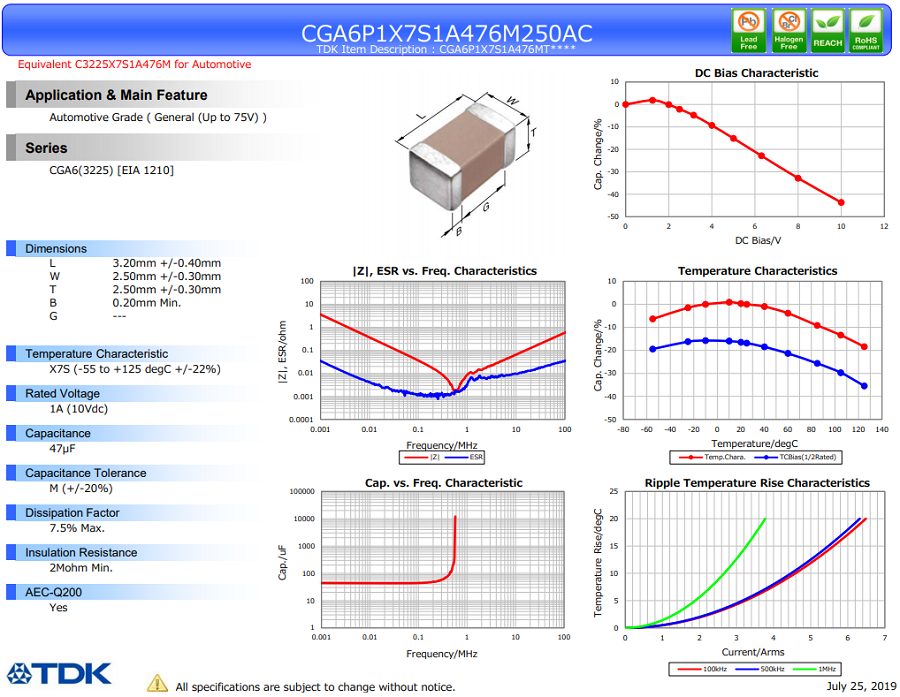Click the RoHS Compliant badge
This screenshot has width=900, height=697.
[x=866, y=30]
